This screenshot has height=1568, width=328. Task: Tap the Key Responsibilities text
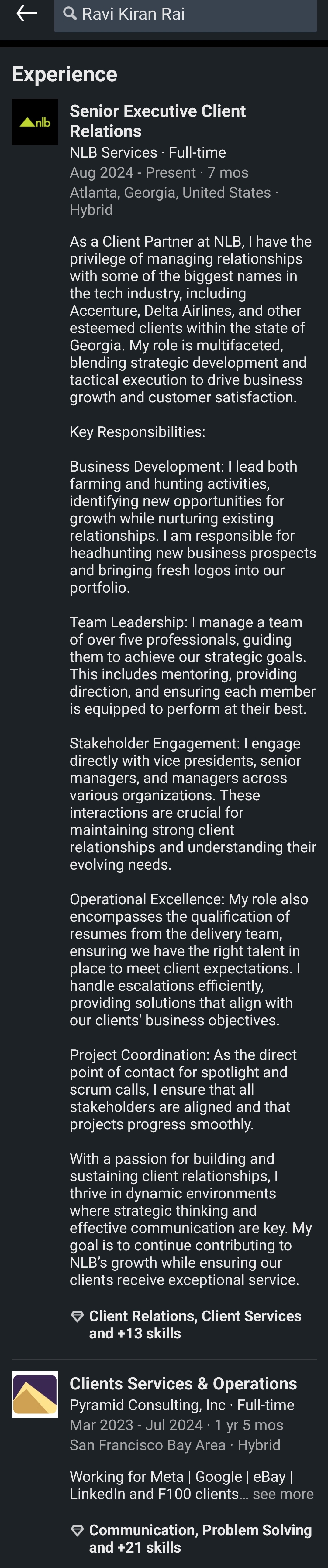138,432
